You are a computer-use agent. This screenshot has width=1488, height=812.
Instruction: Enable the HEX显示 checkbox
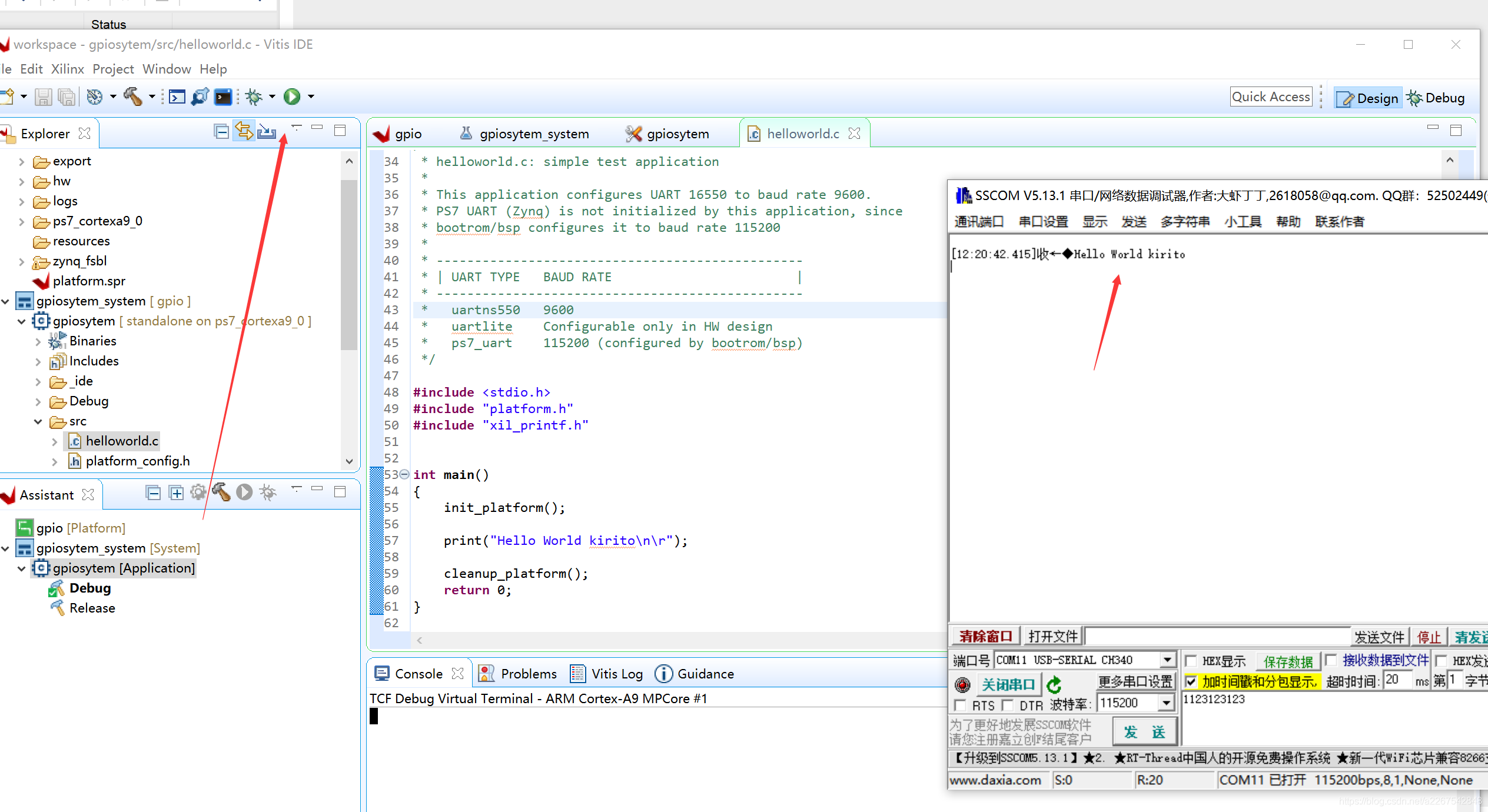[1191, 661]
